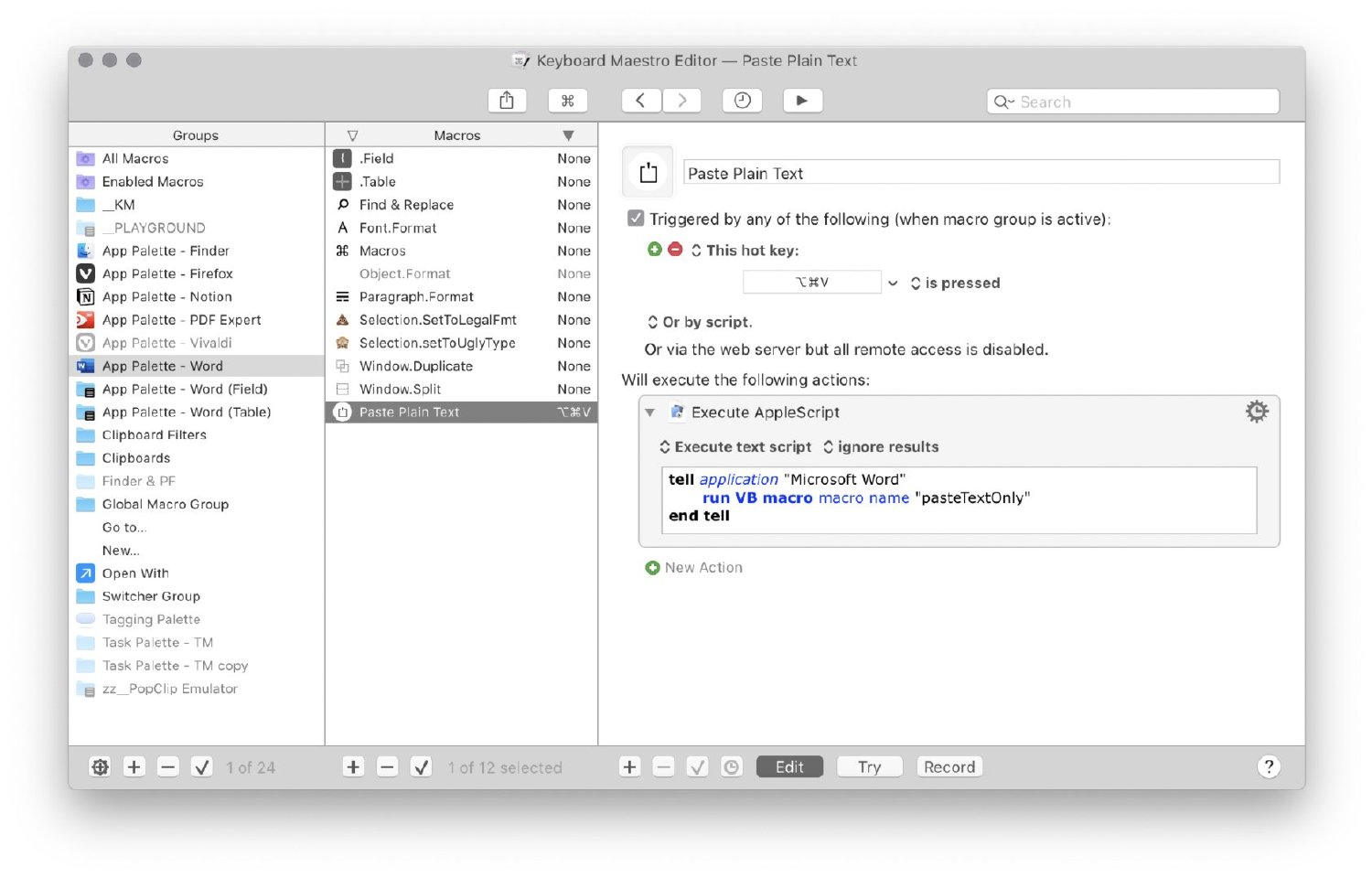Viewport: 1372px width, 878px height.
Task: Click the macro icon next to name field
Action: tap(648, 173)
